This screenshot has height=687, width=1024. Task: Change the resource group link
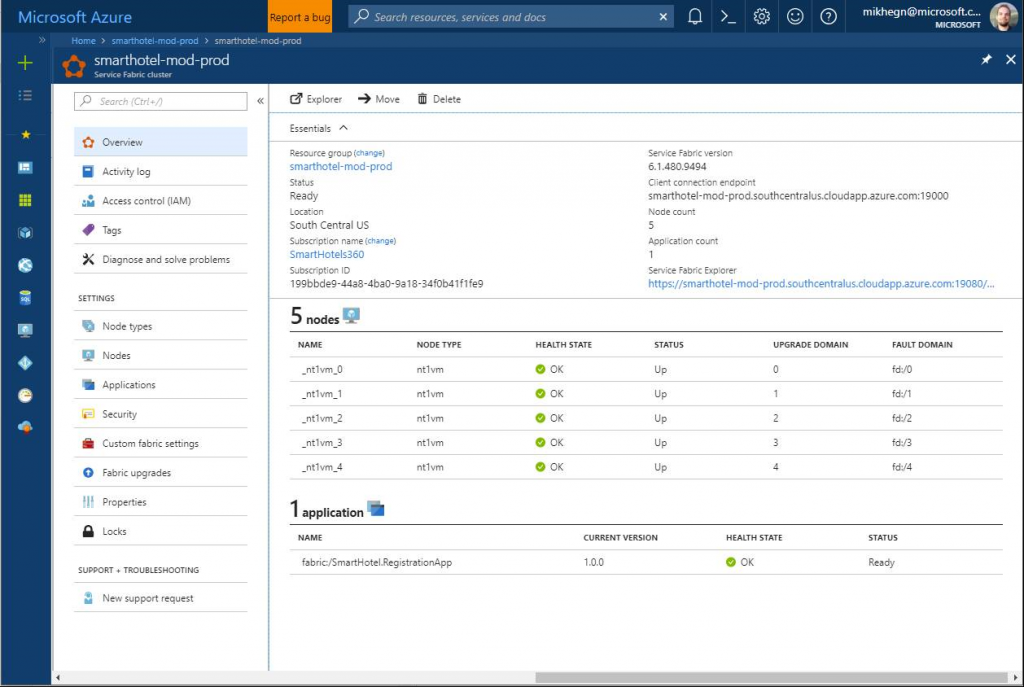[370, 153]
